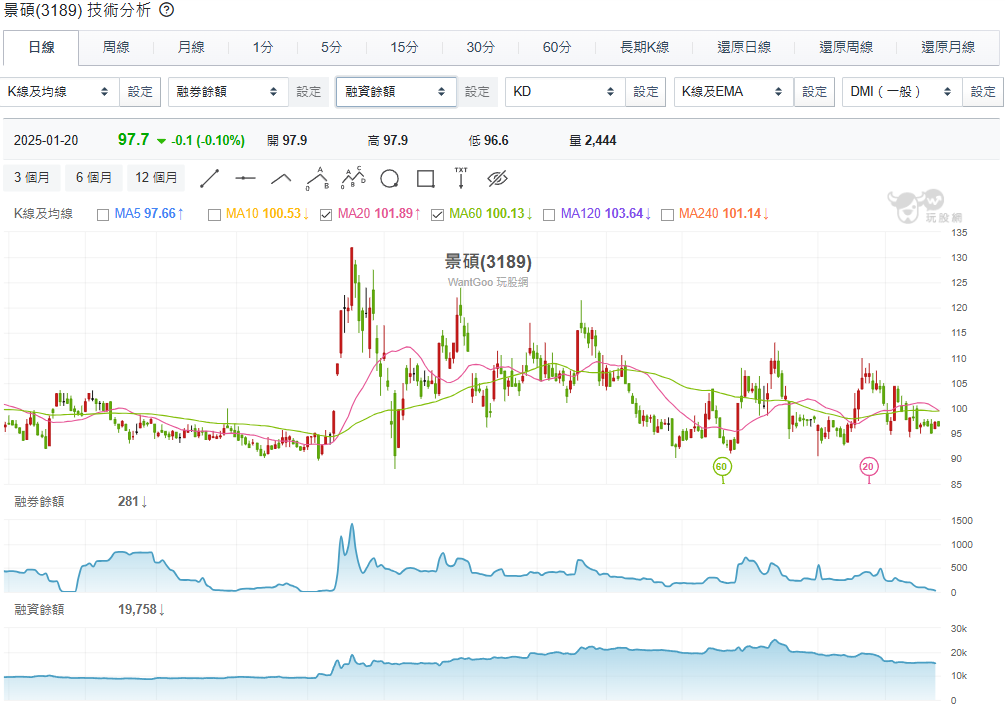Image resolution: width=1005 pixels, height=707 pixels.
Task: Open the K線及均線 indicator dropdown
Action: tap(61, 92)
